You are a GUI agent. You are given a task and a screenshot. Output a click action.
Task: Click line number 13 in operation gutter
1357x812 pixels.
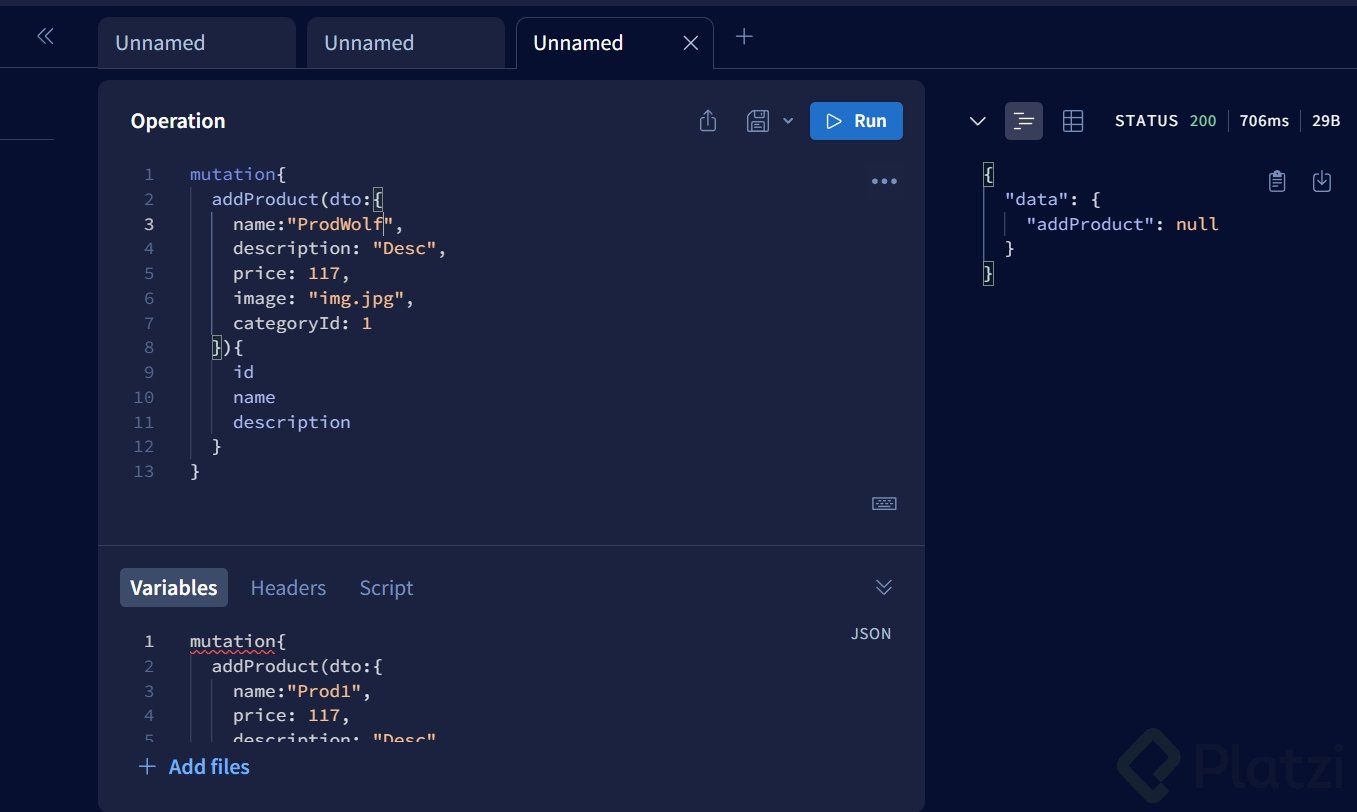pyautogui.click(x=144, y=471)
